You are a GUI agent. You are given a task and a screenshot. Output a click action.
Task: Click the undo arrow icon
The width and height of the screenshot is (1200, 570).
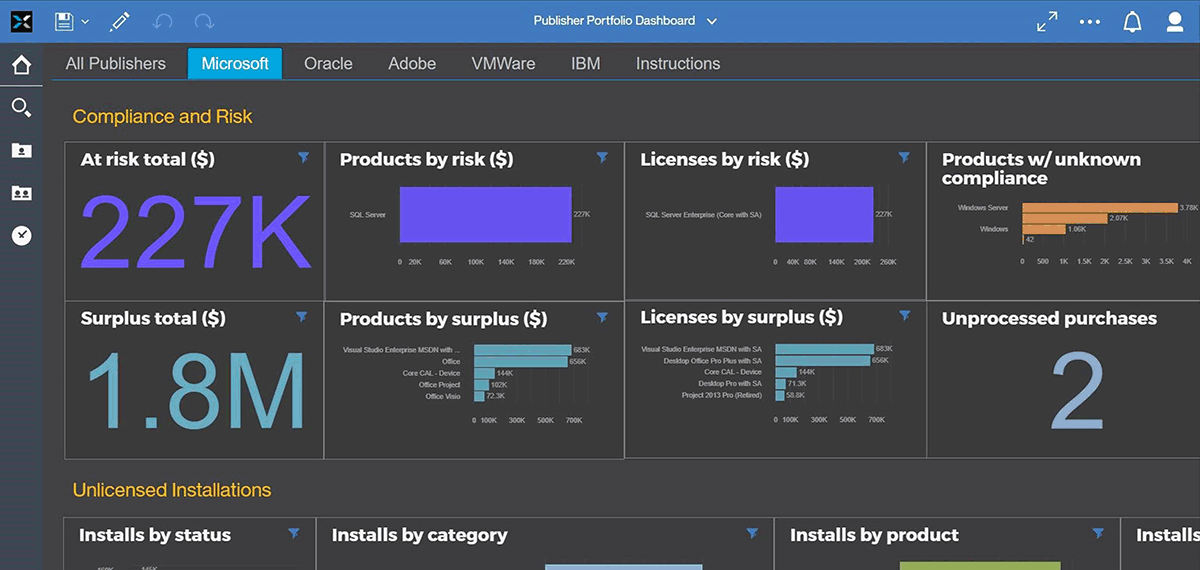[x=163, y=21]
